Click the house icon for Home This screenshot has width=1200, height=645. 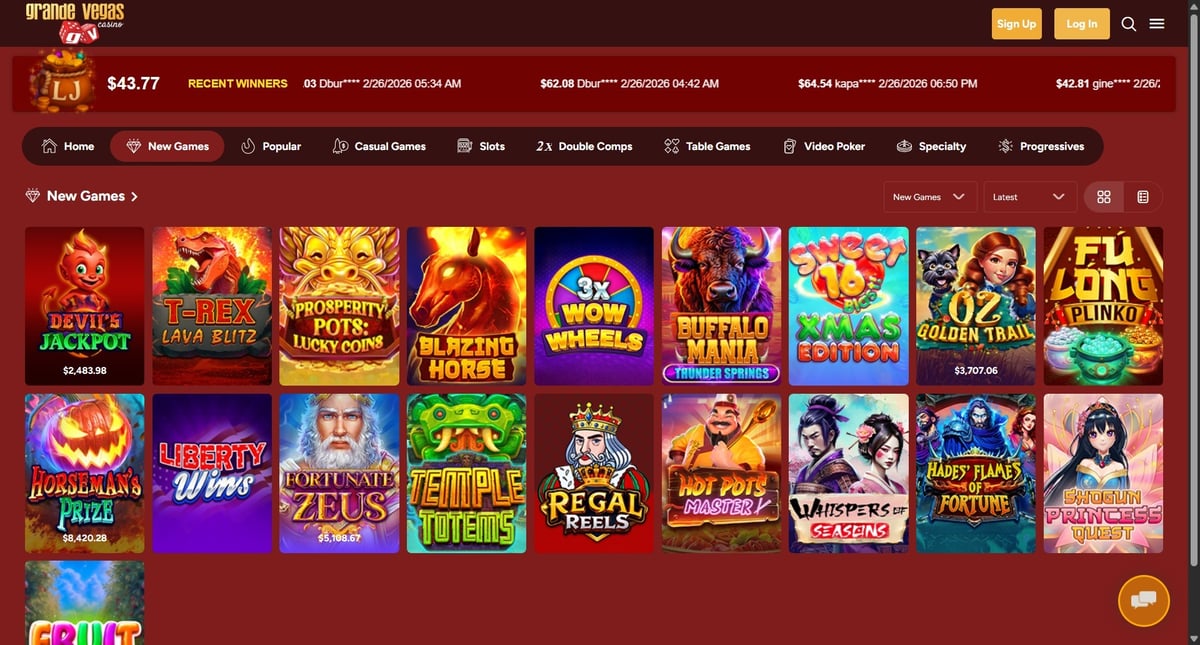[x=49, y=146]
